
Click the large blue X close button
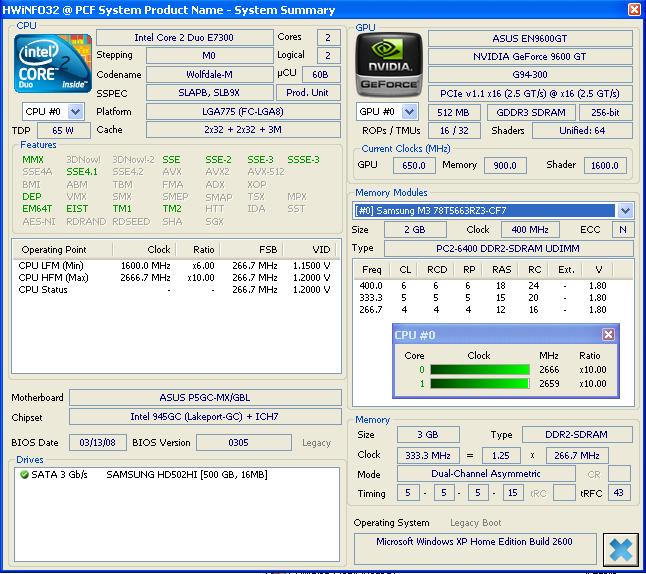620,549
